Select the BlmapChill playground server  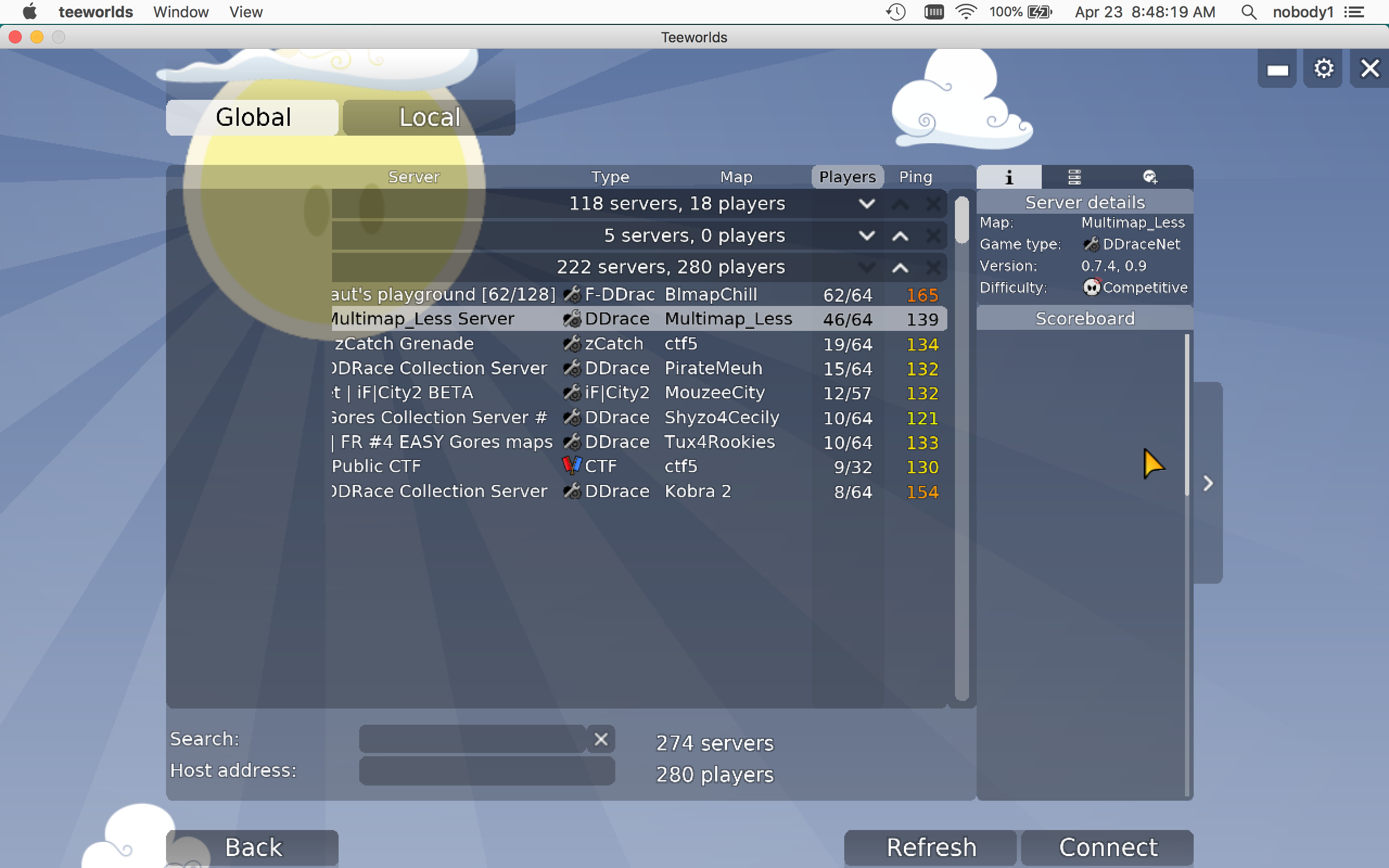(639, 295)
